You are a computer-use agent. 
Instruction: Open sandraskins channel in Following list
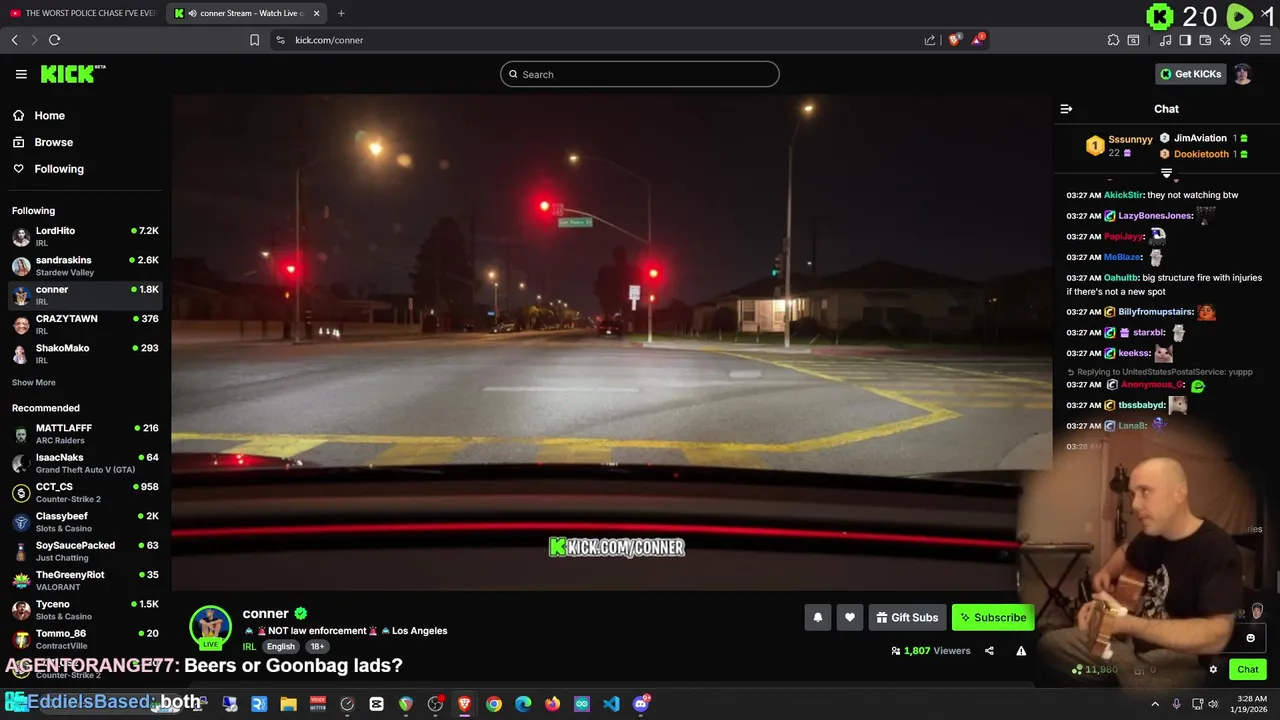85,266
